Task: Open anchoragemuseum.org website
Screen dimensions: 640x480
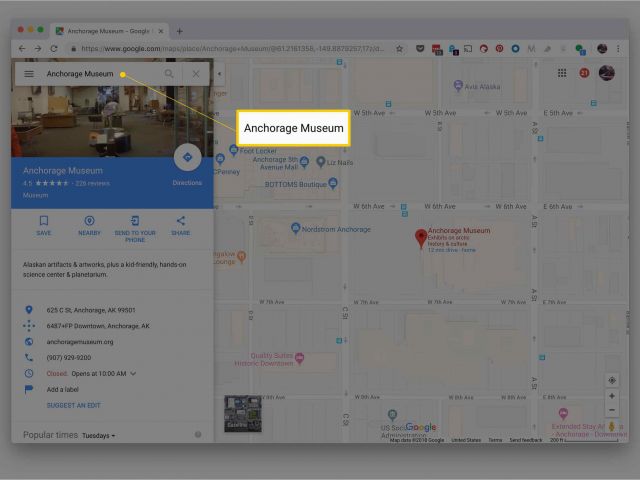Action: 80,342
